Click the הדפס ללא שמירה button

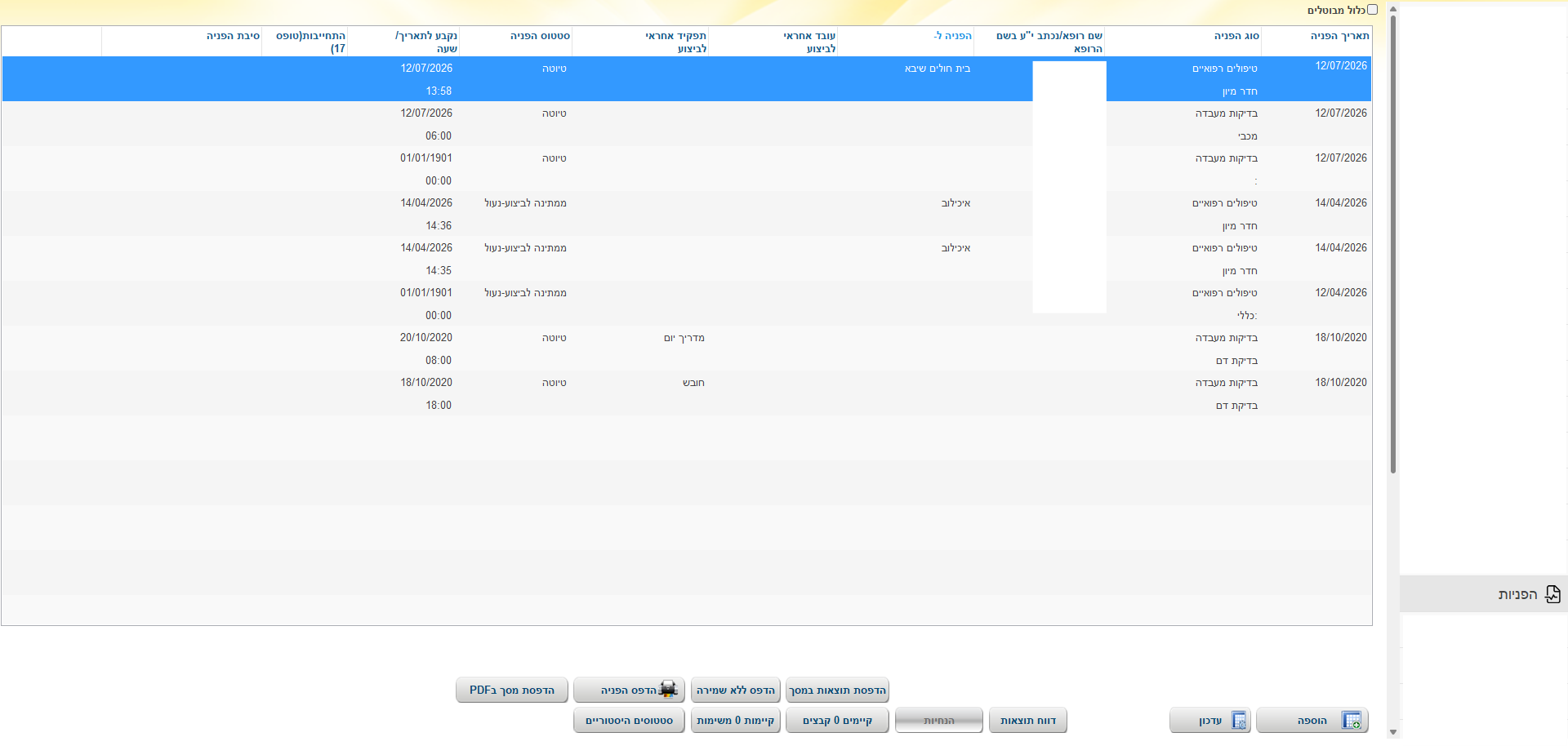coord(736,690)
